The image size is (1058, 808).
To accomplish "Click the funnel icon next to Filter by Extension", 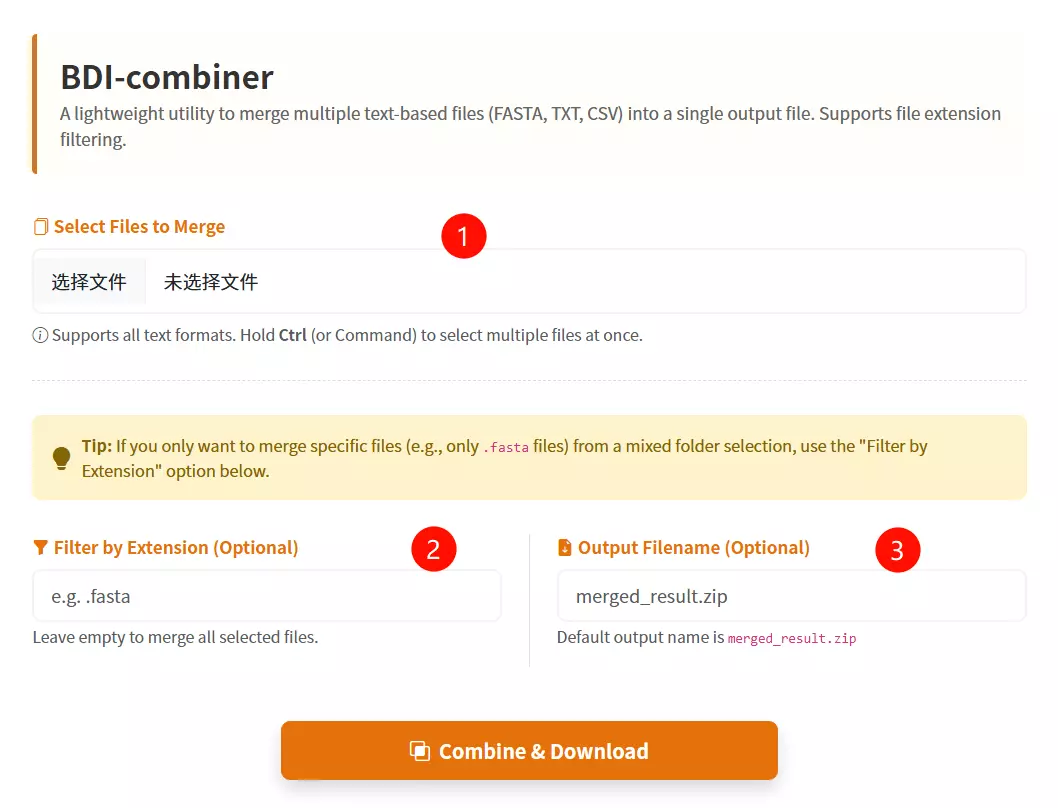I will [39, 547].
